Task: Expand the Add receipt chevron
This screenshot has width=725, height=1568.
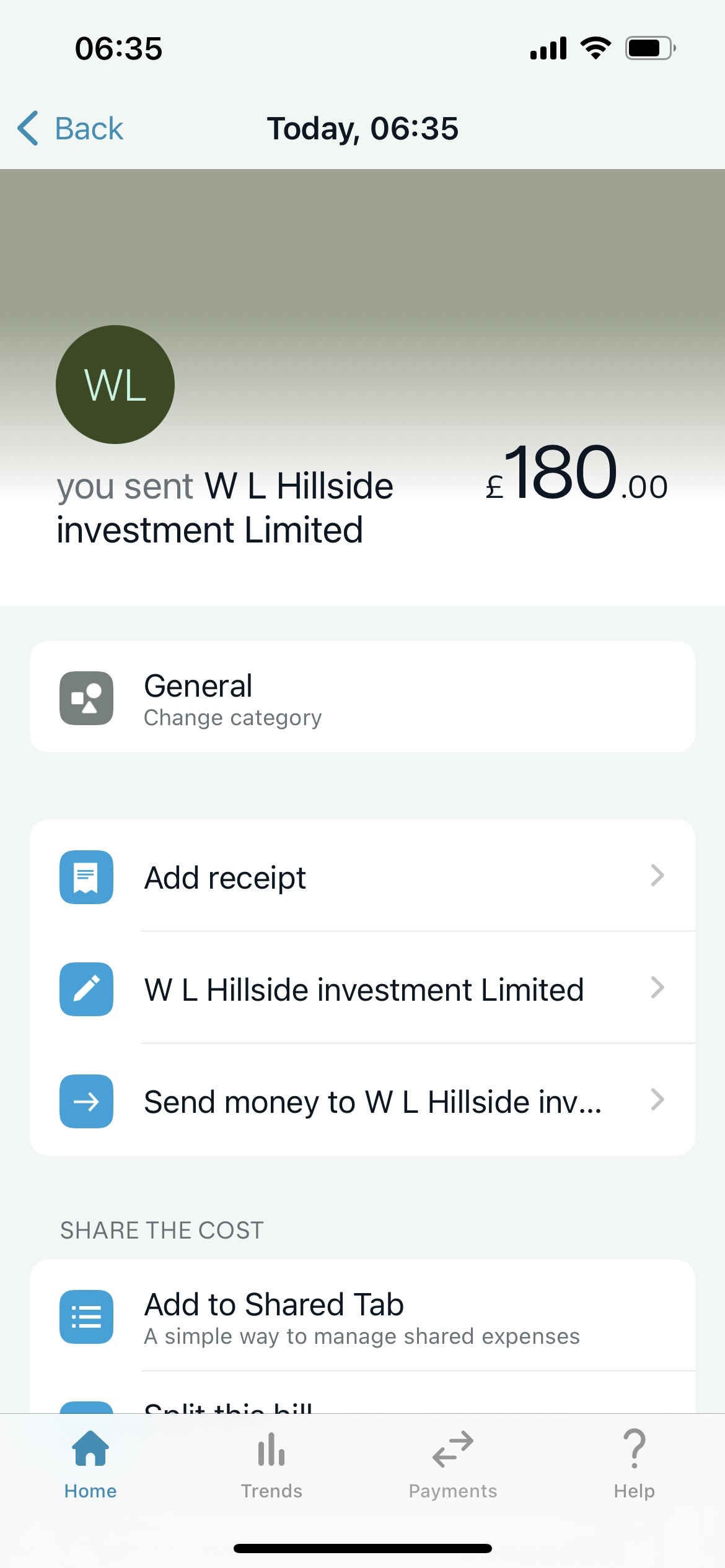Action: coord(657,876)
